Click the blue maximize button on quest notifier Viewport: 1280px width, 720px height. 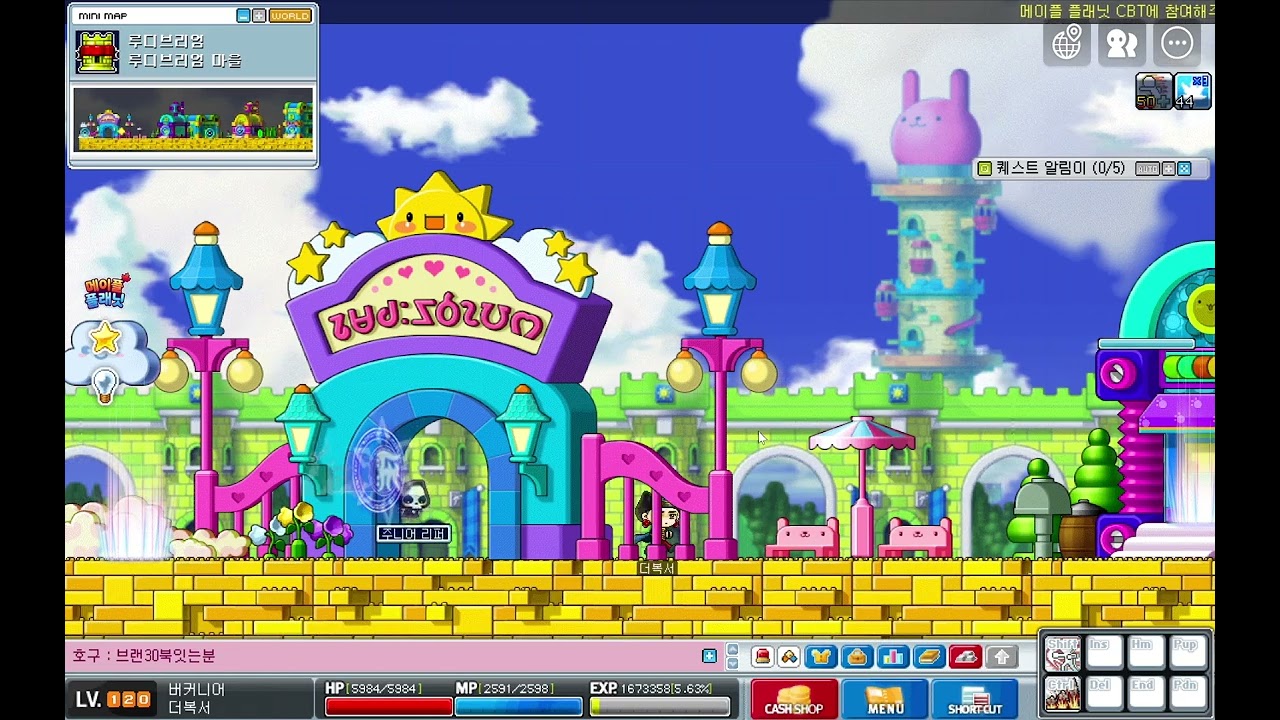(1184, 169)
